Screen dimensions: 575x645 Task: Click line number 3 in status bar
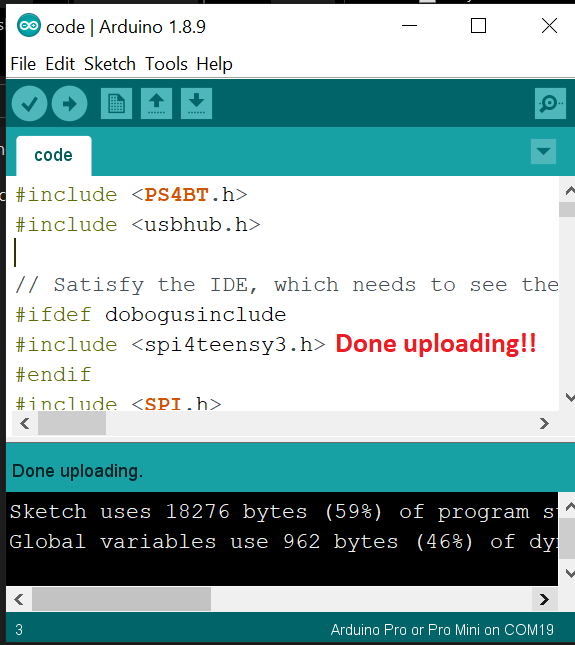coord(19,630)
